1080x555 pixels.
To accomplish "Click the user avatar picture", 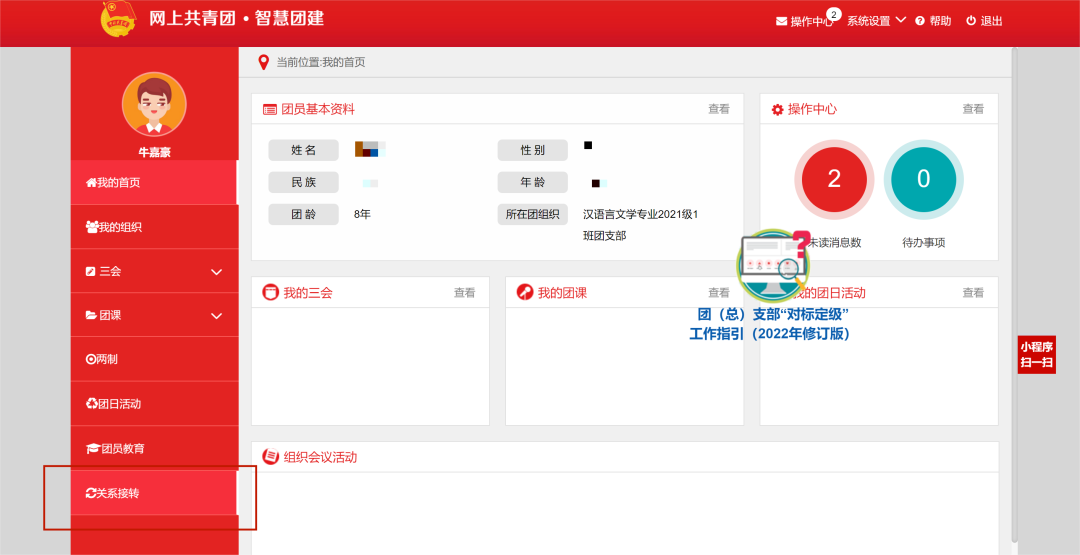I will [154, 104].
